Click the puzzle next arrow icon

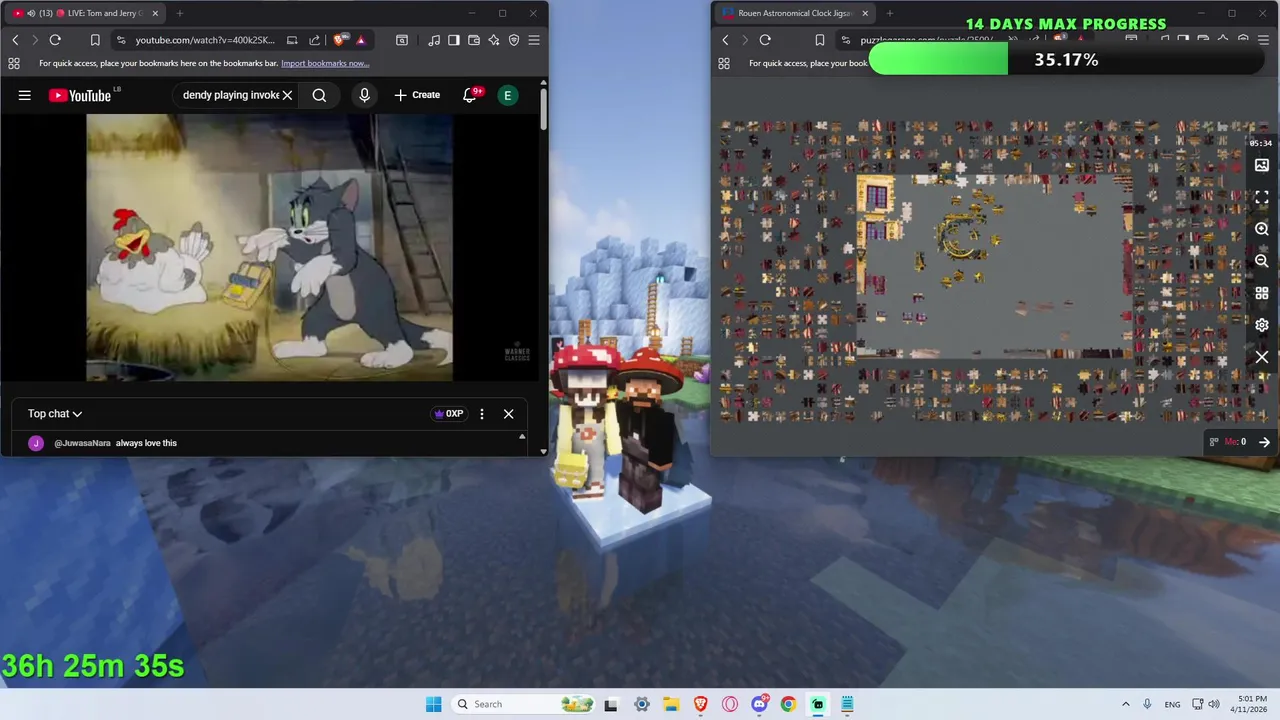[x=1264, y=442]
